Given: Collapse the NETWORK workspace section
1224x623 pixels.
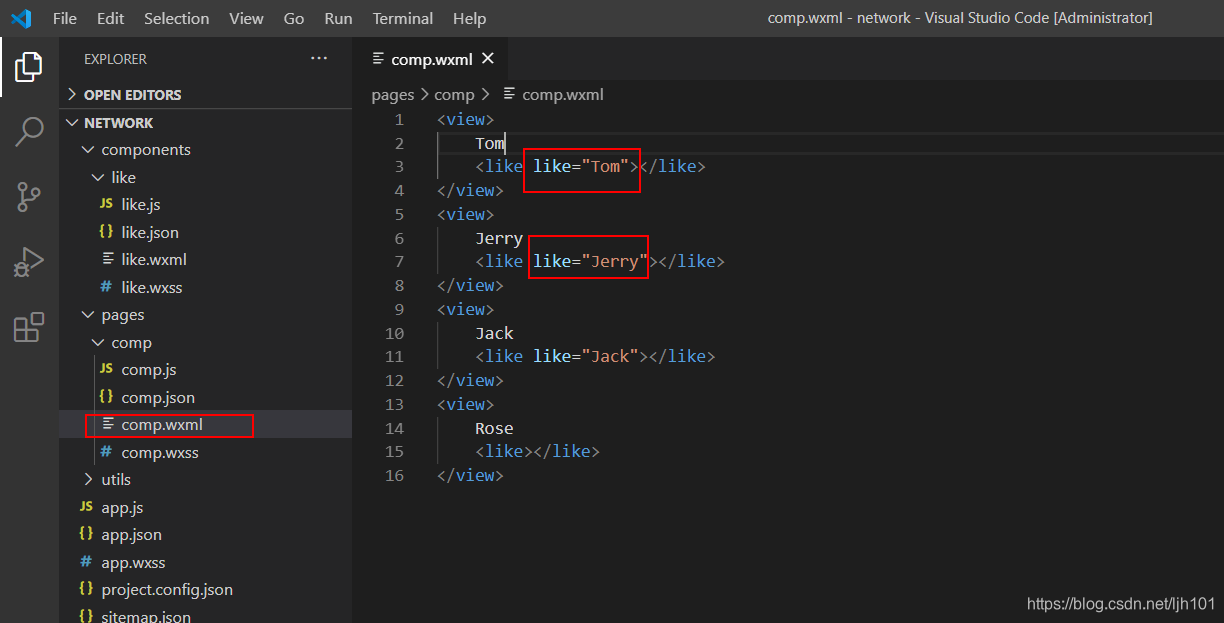Looking at the screenshot, I should [71, 122].
